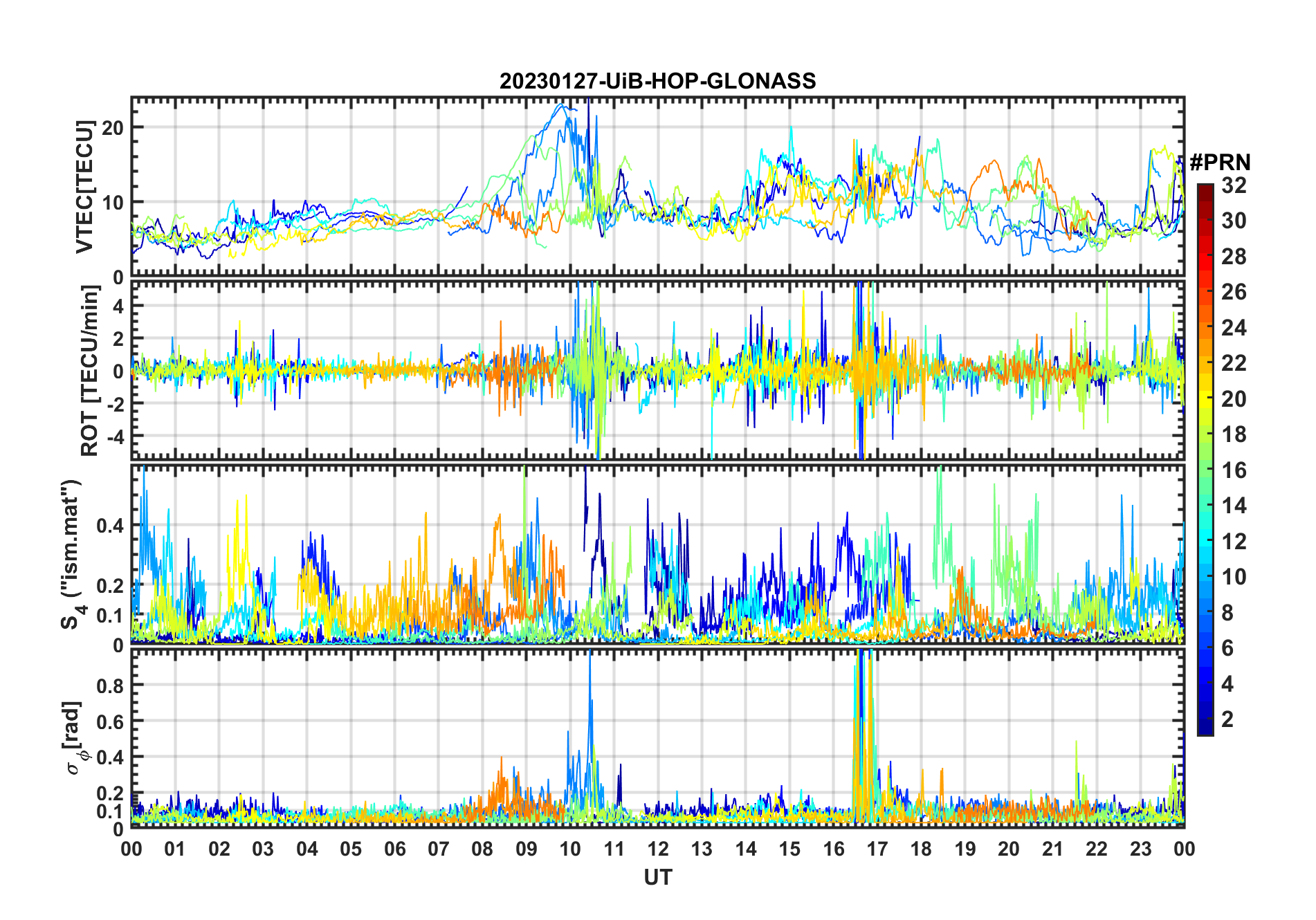Click the plot title "20230127-UiB-HOP-GLONASS"
Screen dimensions: 1316x920
point(657,81)
